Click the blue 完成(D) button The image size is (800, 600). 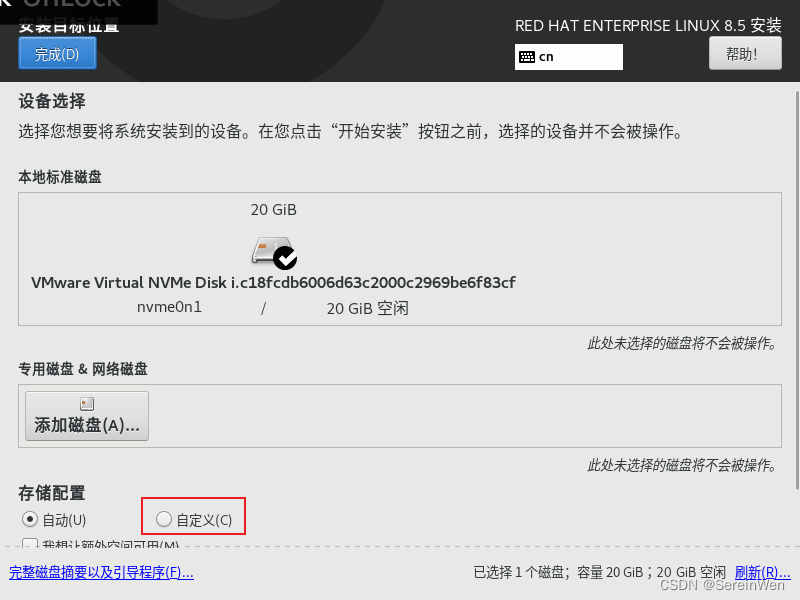point(57,54)
